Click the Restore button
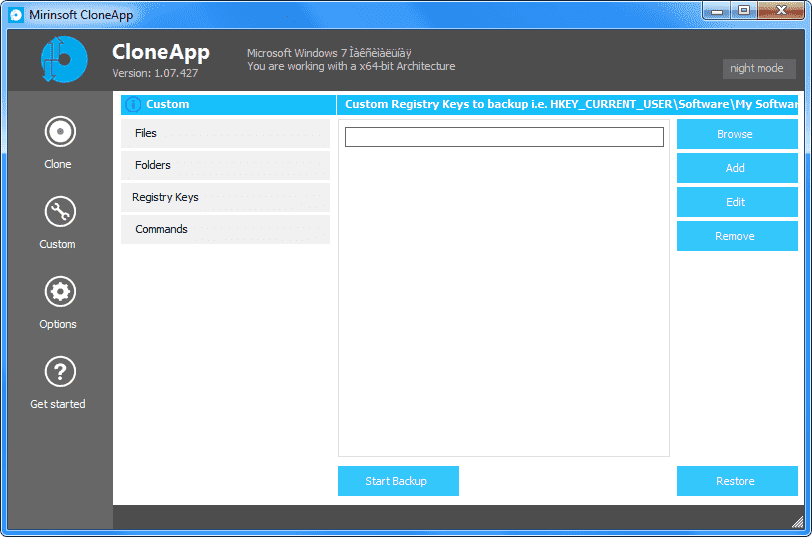Screen dimensions: 812x537 (736, 481)
